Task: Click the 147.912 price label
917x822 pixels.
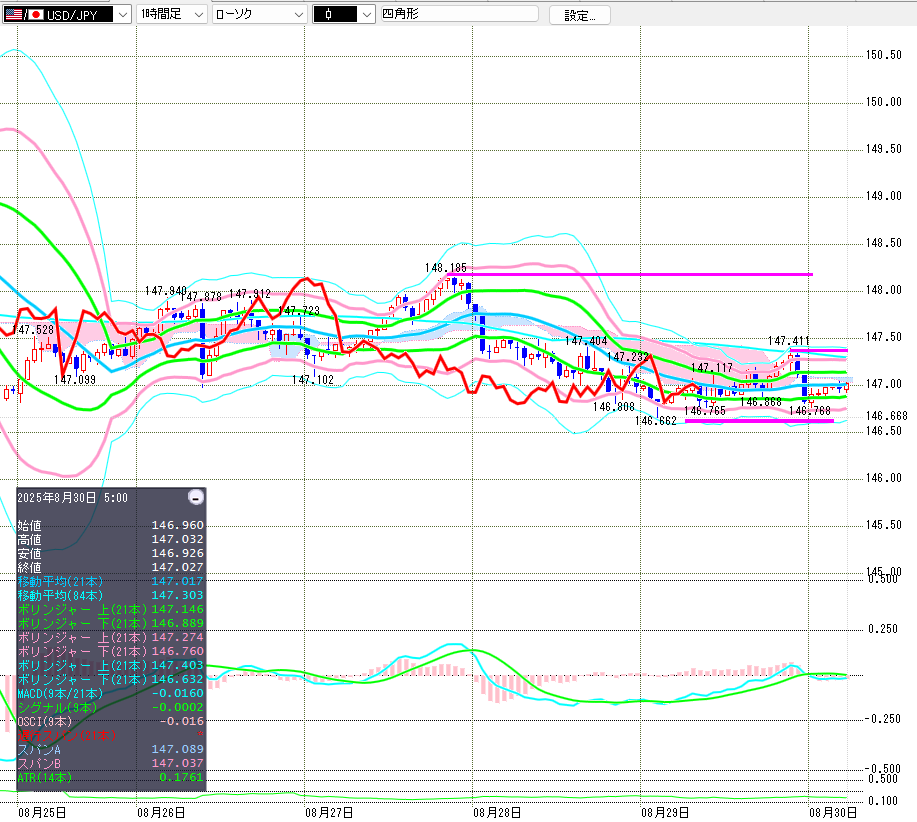Action: click(x=250, y=293)
